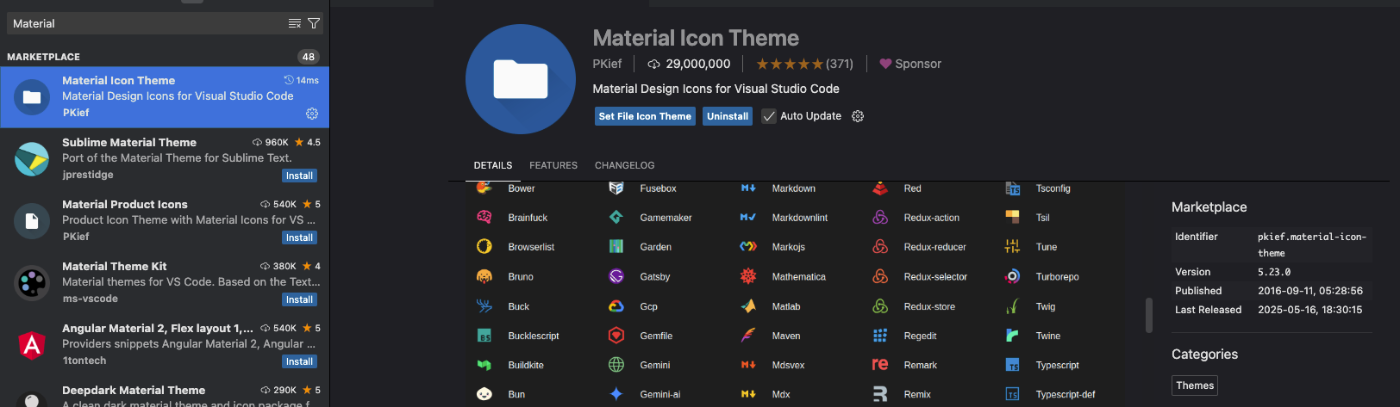Open the CHANGELOG tab
The width and height of the screenshot is (1400, 407).
[x=624, y=165]
